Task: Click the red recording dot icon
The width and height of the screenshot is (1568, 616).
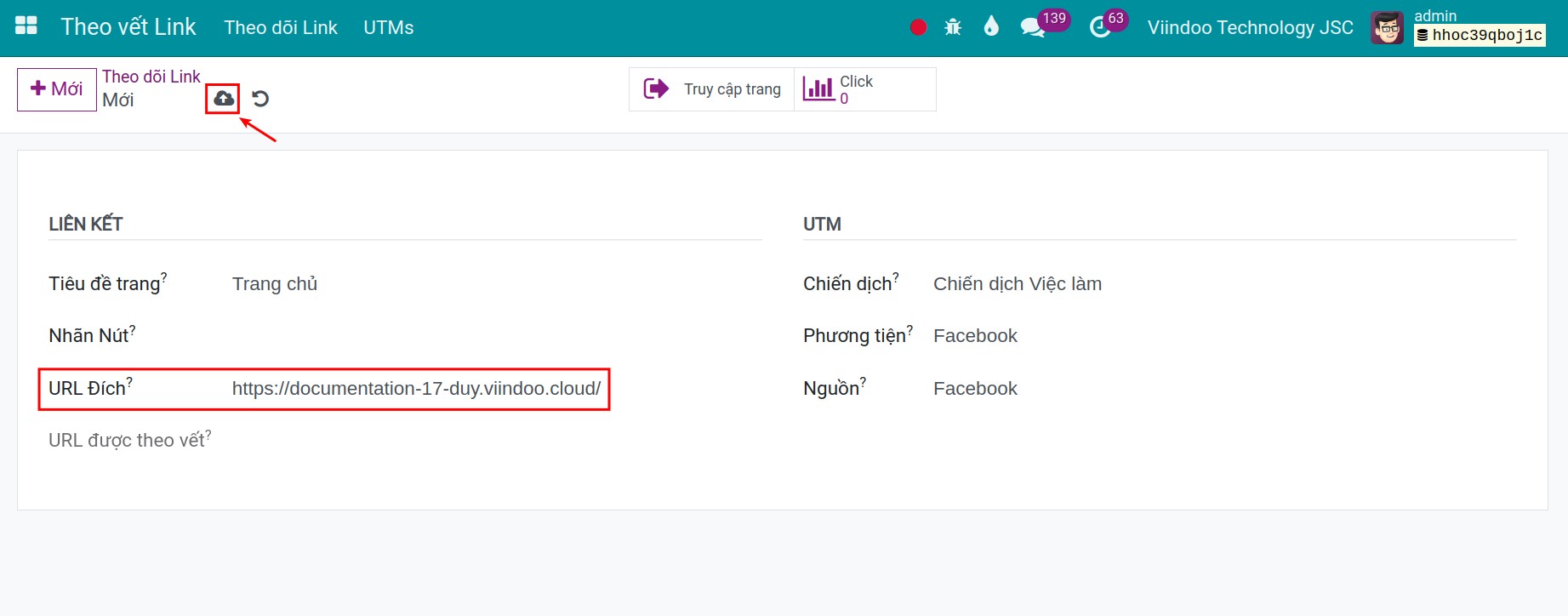Action: click(x=918, y=27)
